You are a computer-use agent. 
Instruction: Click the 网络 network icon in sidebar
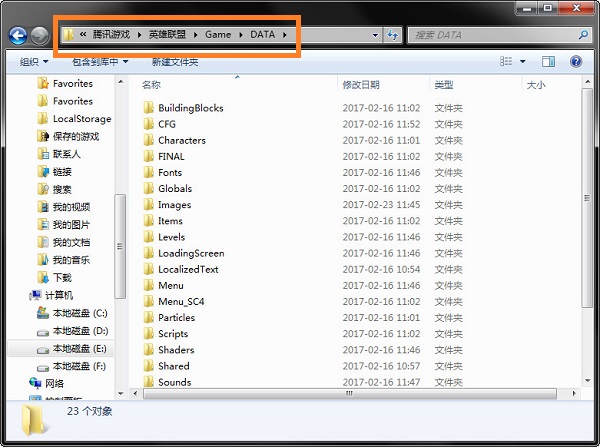pos(35,383)
